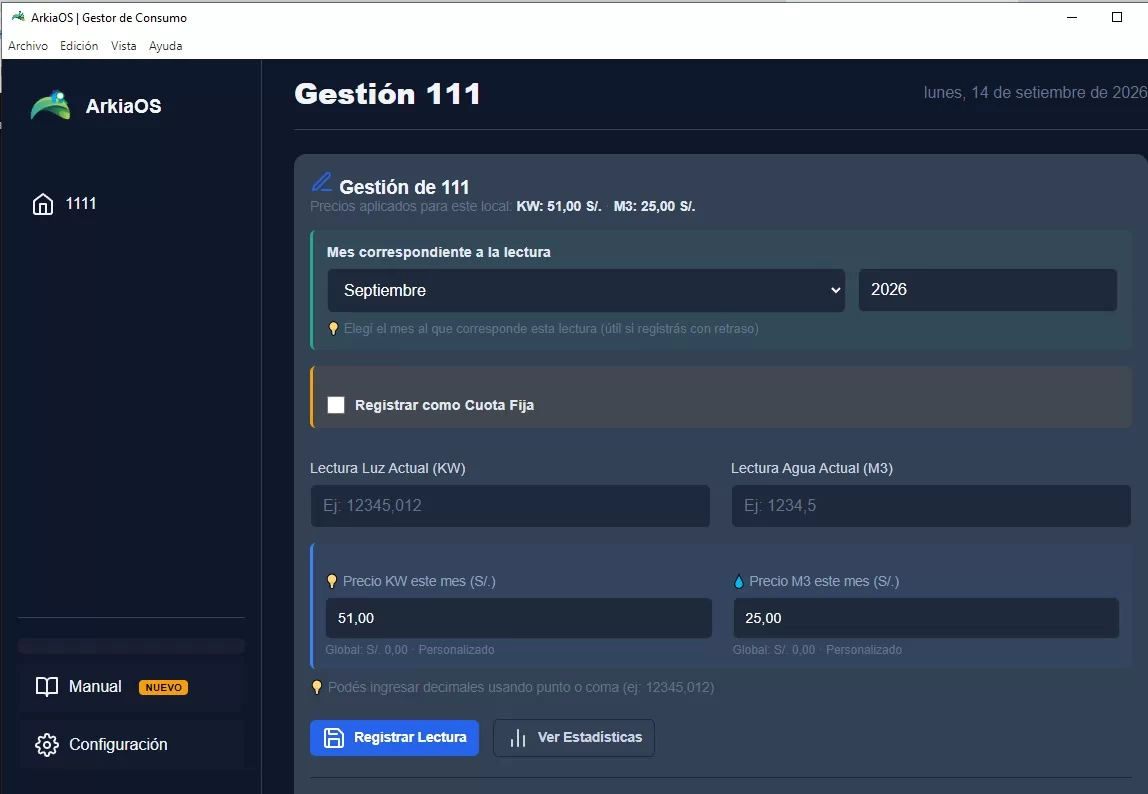1148x794 pixels.
Task: Click the lightbulb hint icon under month selector
Action: [333, 329]
